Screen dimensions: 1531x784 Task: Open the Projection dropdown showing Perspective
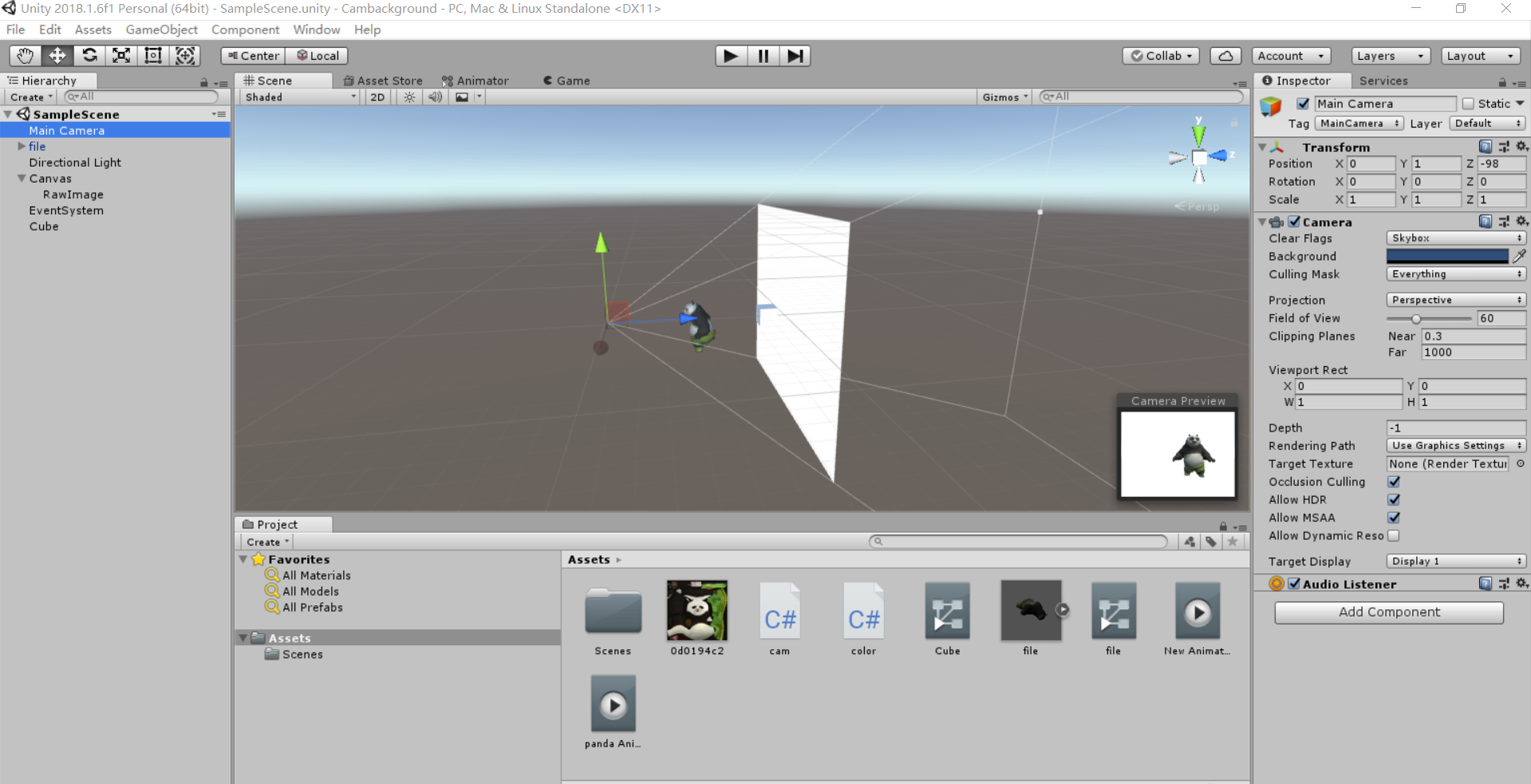1455,299
